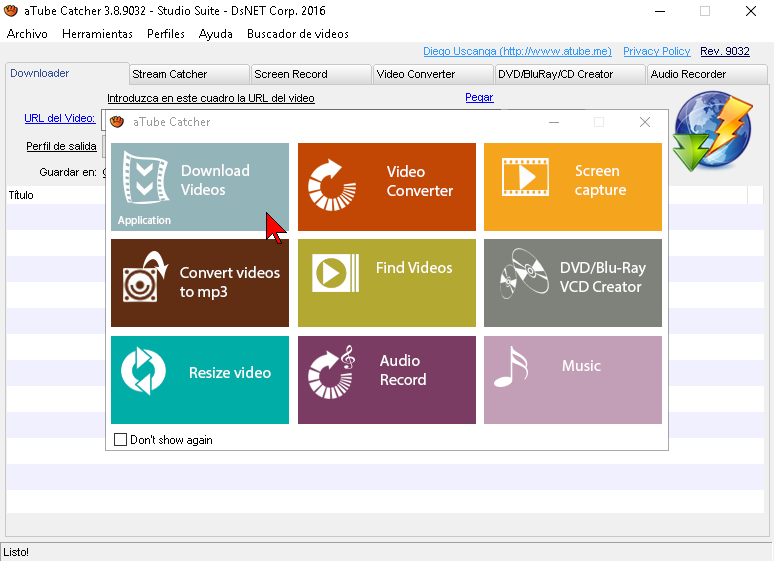Open Buscador de videos menu
This screenshot has height=562, width=774.
[x=298, y=34]
